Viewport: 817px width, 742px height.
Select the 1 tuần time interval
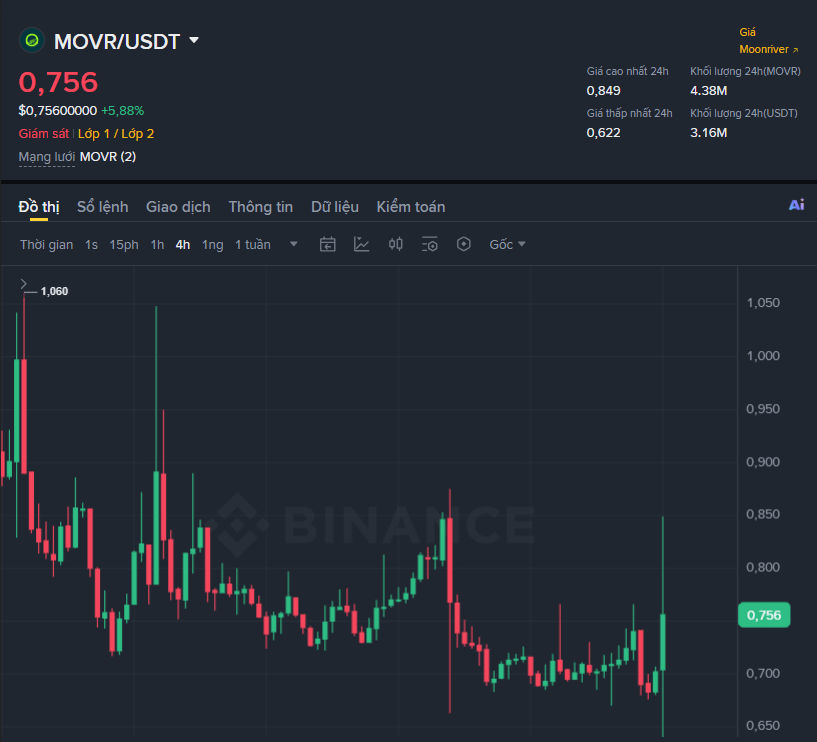point(253,245)
